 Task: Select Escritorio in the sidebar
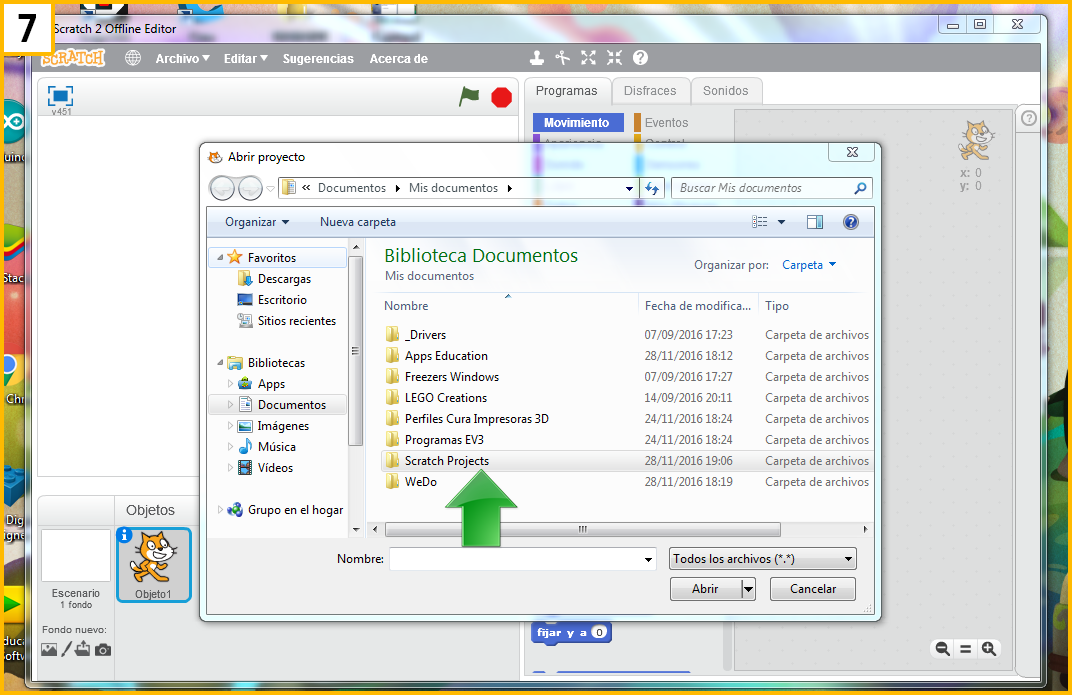click(272, 300)
